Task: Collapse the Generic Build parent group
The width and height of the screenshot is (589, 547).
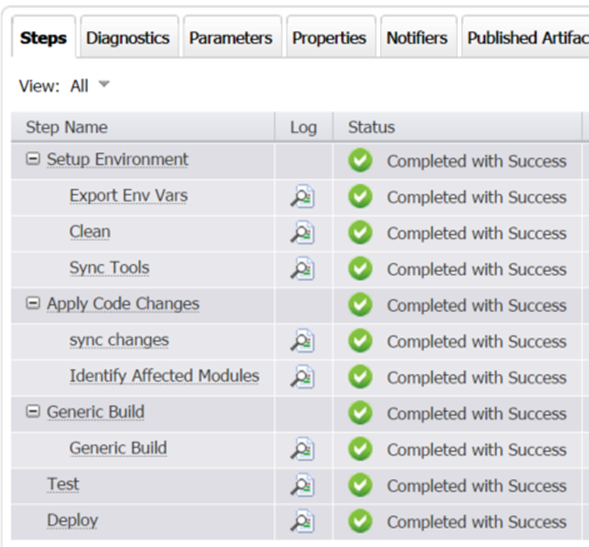Action: (x=33, y=411)
